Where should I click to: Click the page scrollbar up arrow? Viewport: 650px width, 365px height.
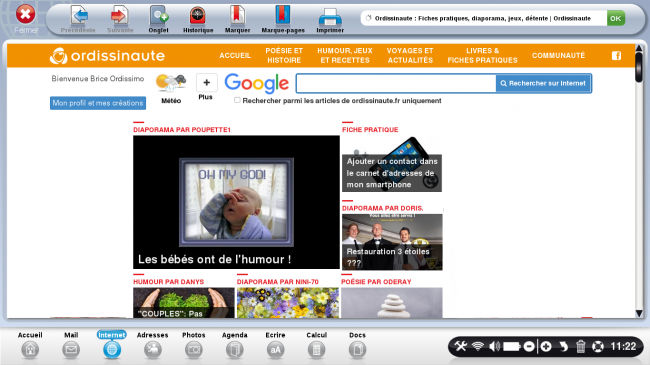[639, 49]
